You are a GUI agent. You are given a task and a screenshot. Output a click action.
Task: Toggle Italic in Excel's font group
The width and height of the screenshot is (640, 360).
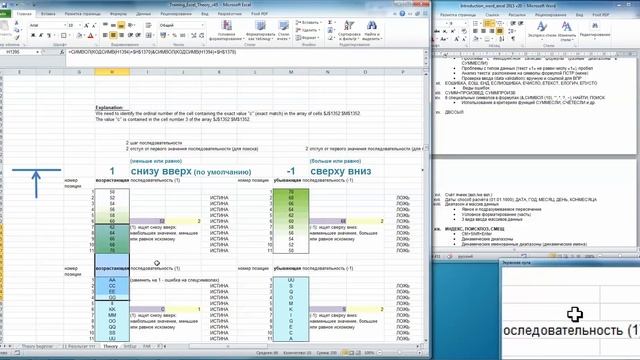41,35
